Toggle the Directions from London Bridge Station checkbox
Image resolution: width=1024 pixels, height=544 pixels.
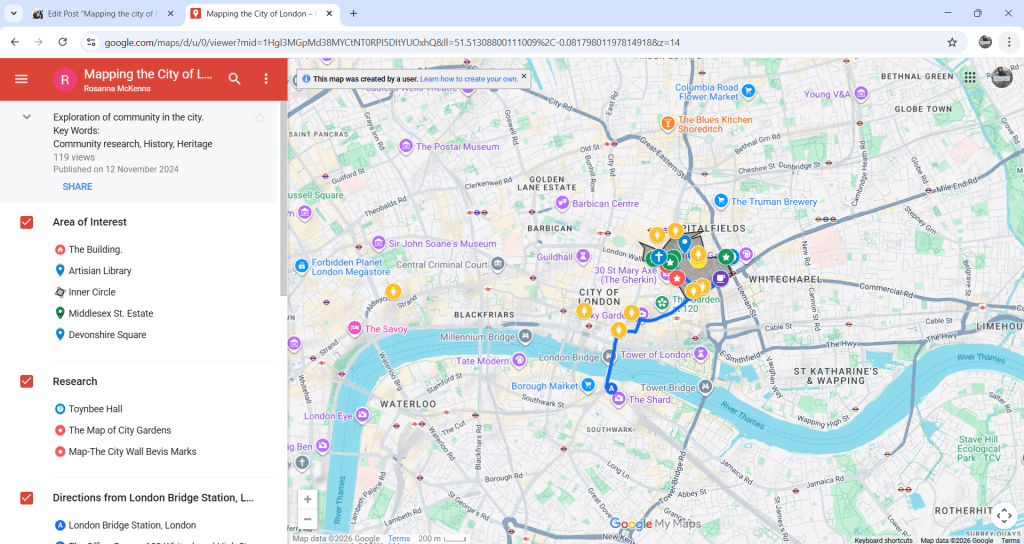coord(27,498)
